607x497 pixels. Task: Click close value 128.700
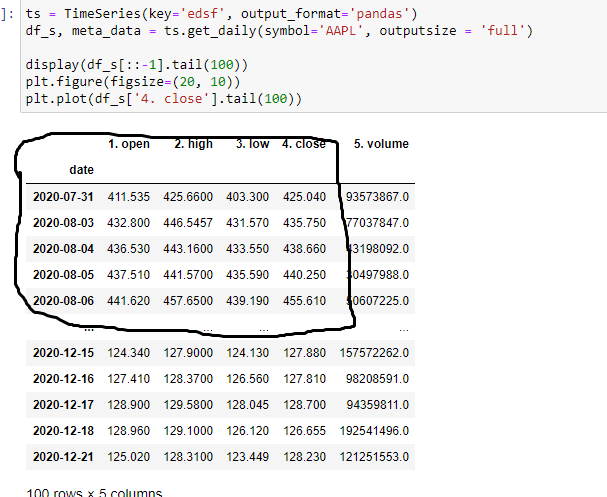(x=304, y=405)
